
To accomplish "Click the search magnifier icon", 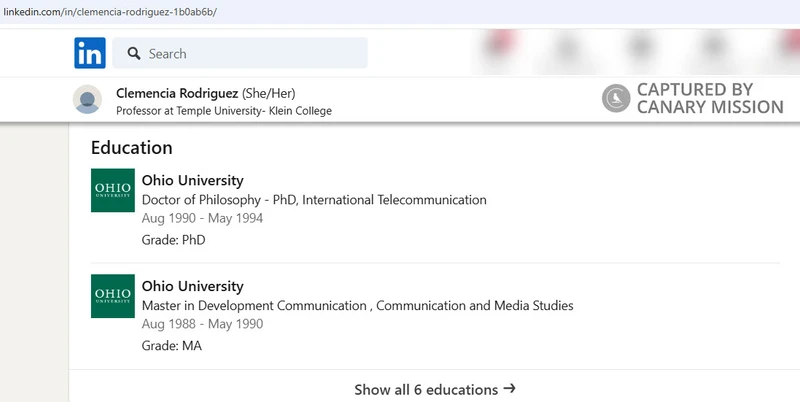I will (134, 53).
